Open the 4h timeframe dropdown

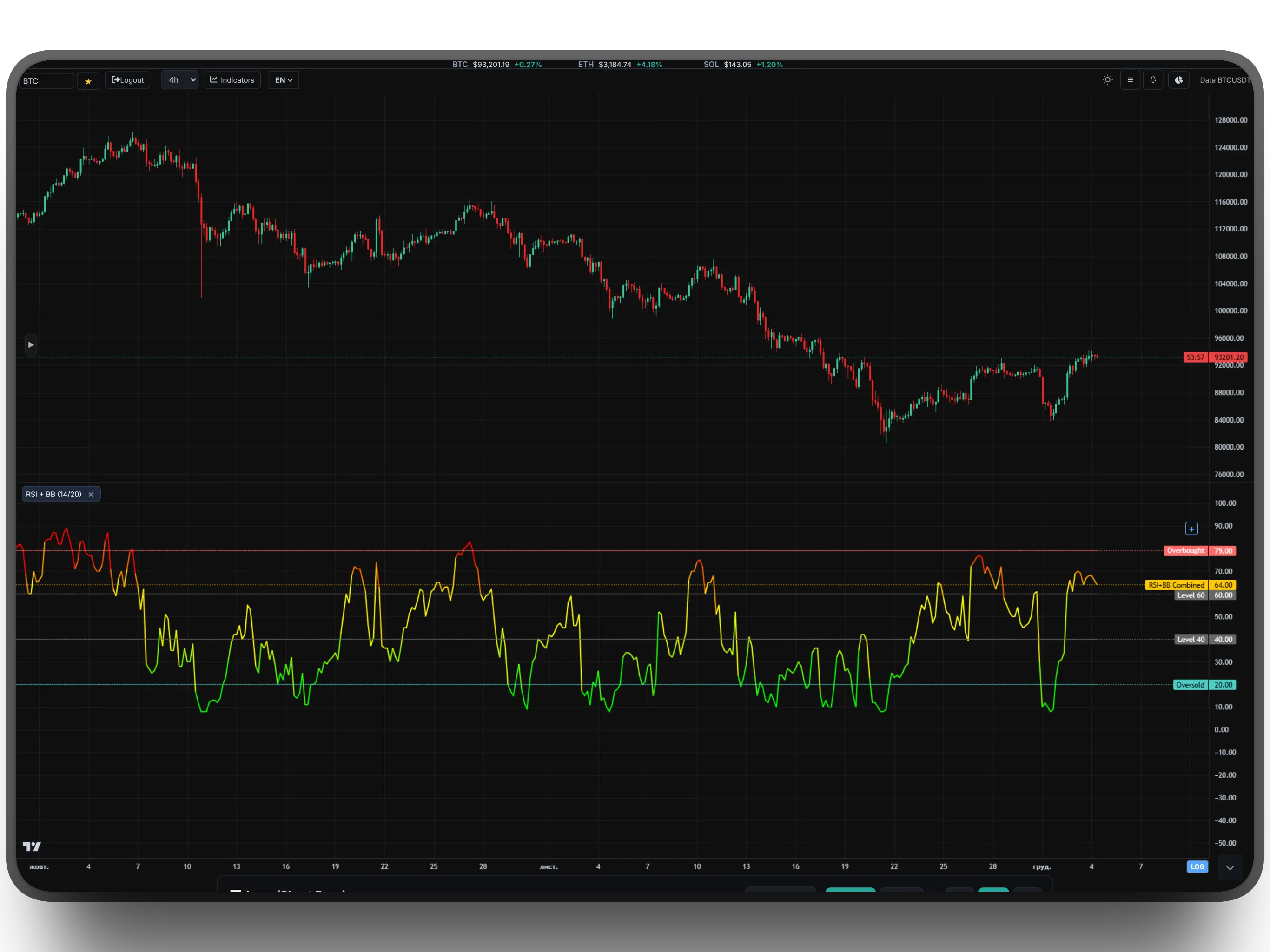point(180,80)
